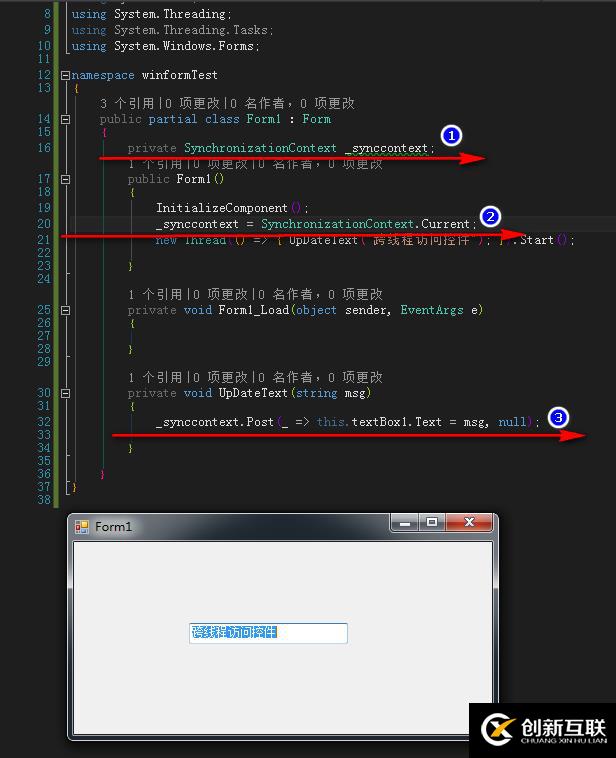Click the Form base class name
Image resolution: width=616 pixels, height=758 pixels.
pos(317,119)
